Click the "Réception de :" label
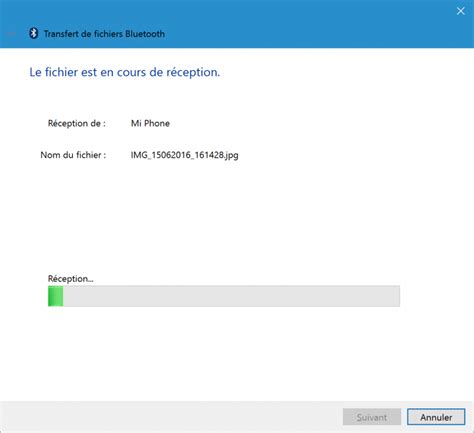 click(x=77, y=123)
